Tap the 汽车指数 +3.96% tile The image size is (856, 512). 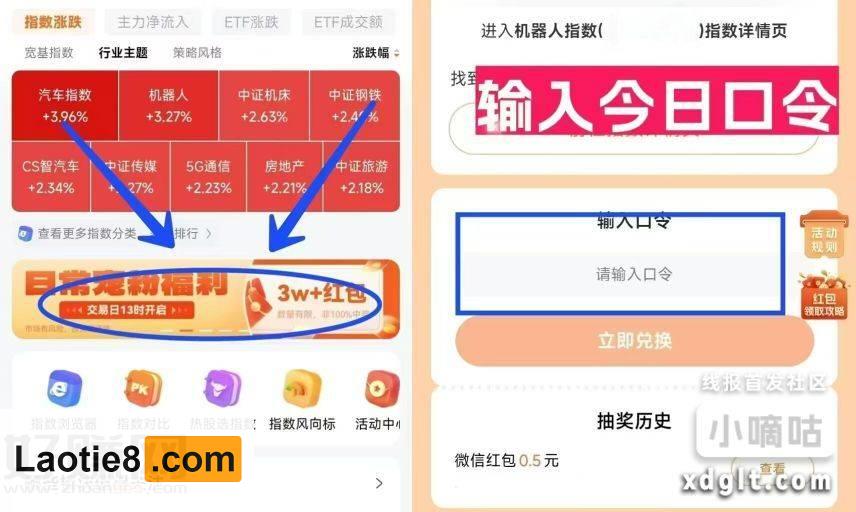pos(65,105)
